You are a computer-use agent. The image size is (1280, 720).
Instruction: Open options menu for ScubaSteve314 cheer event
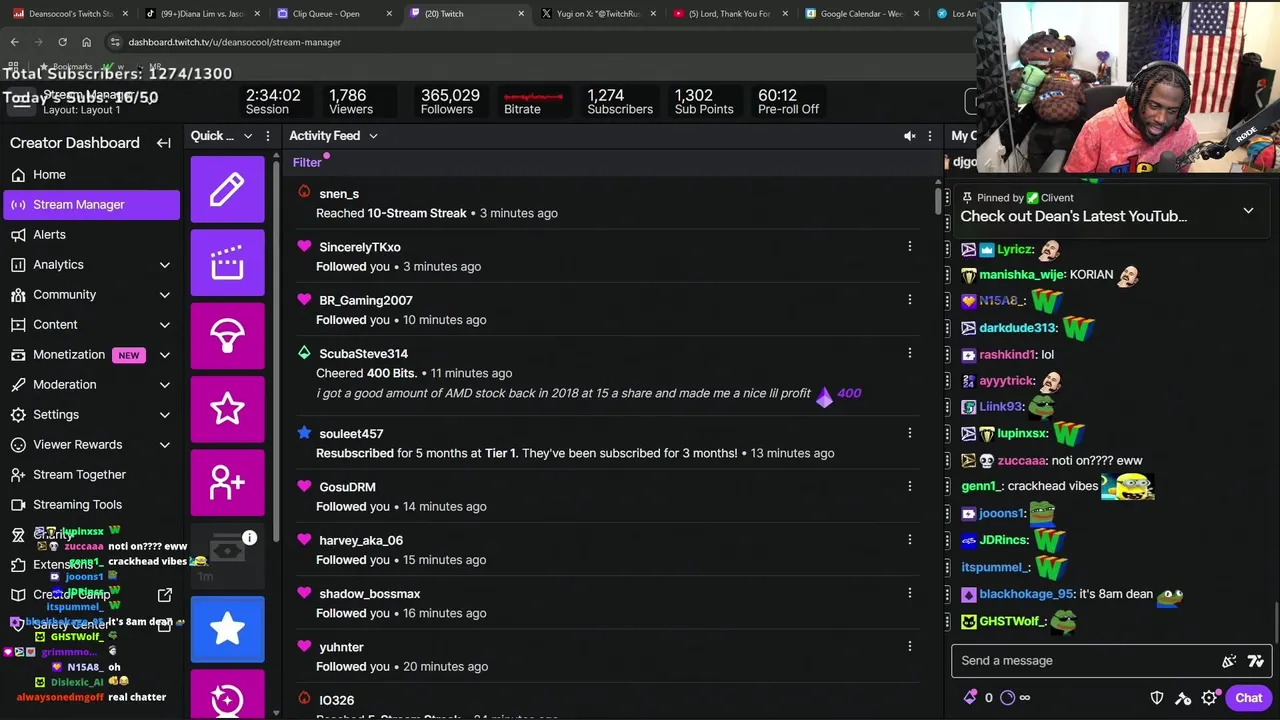[910, 353]
